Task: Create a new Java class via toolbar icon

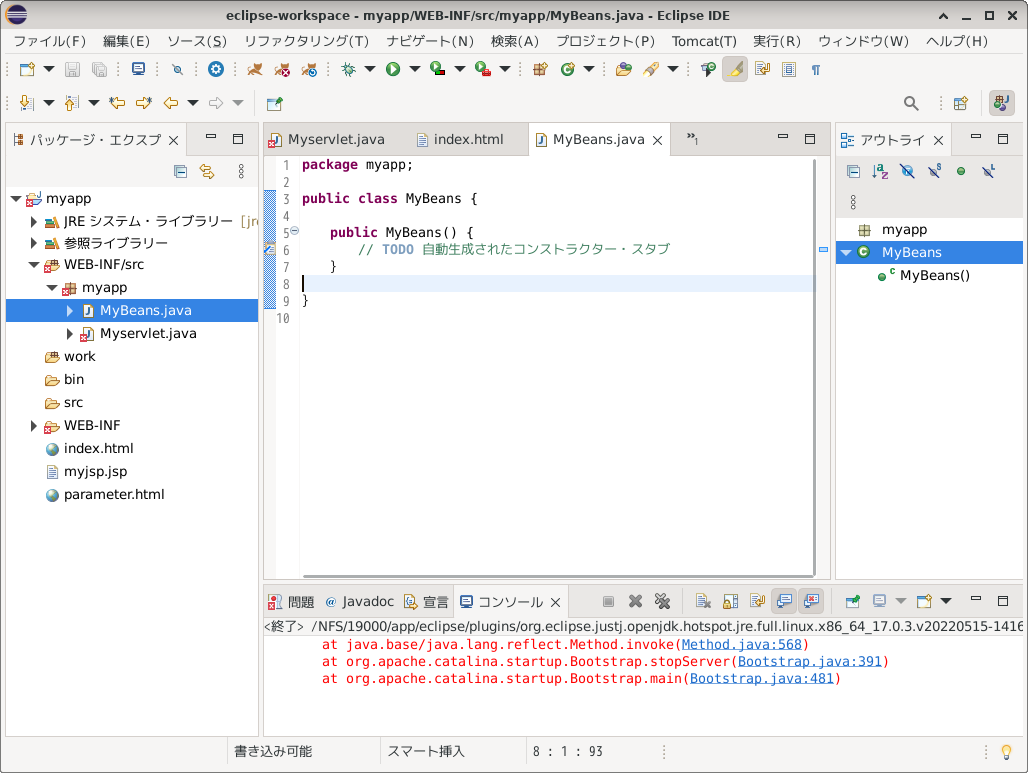Action: 568,69
